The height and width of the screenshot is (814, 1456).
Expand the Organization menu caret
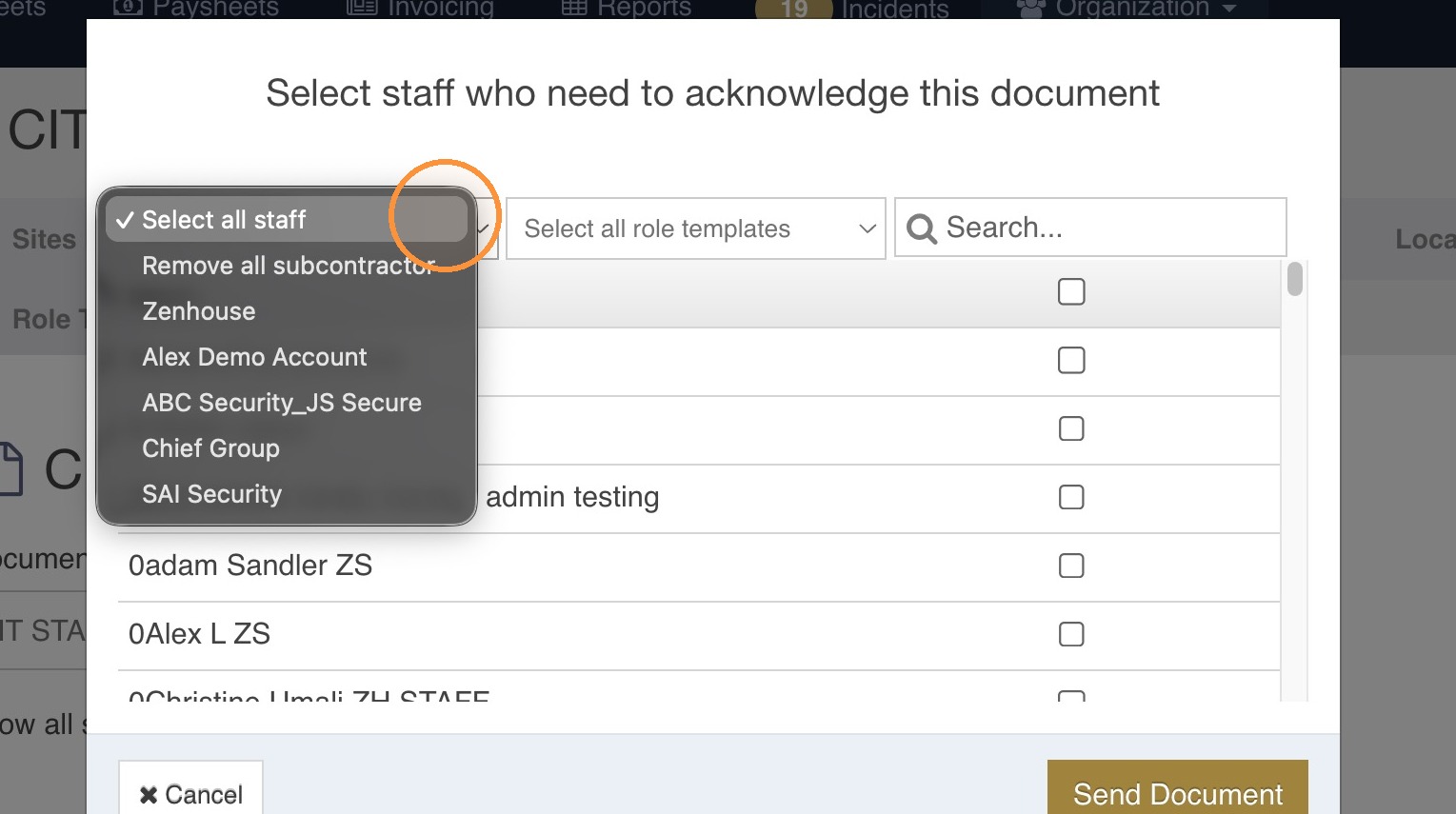click(1229, 9)
